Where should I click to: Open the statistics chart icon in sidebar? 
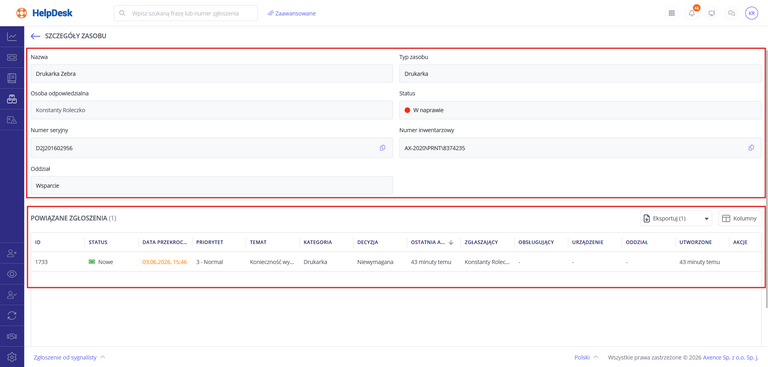point(12,37)
